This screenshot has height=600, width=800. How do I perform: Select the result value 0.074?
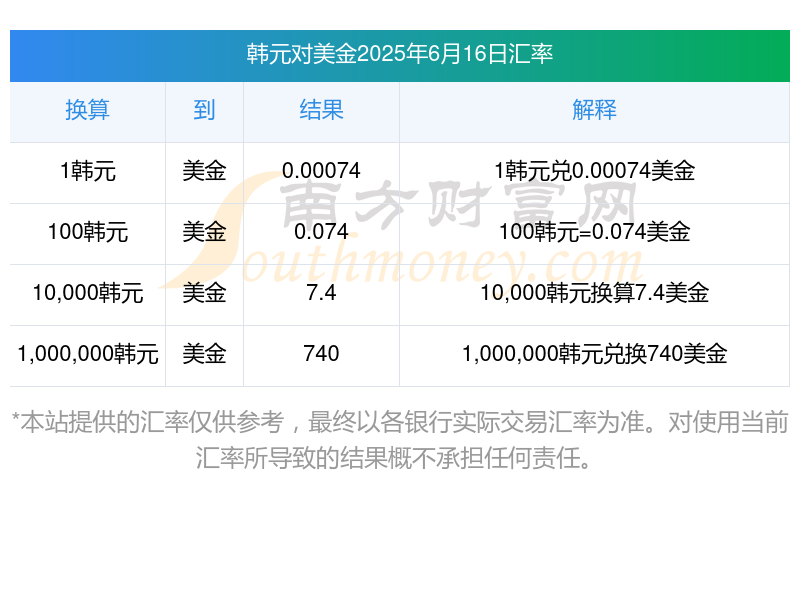(x=321, y=232)
